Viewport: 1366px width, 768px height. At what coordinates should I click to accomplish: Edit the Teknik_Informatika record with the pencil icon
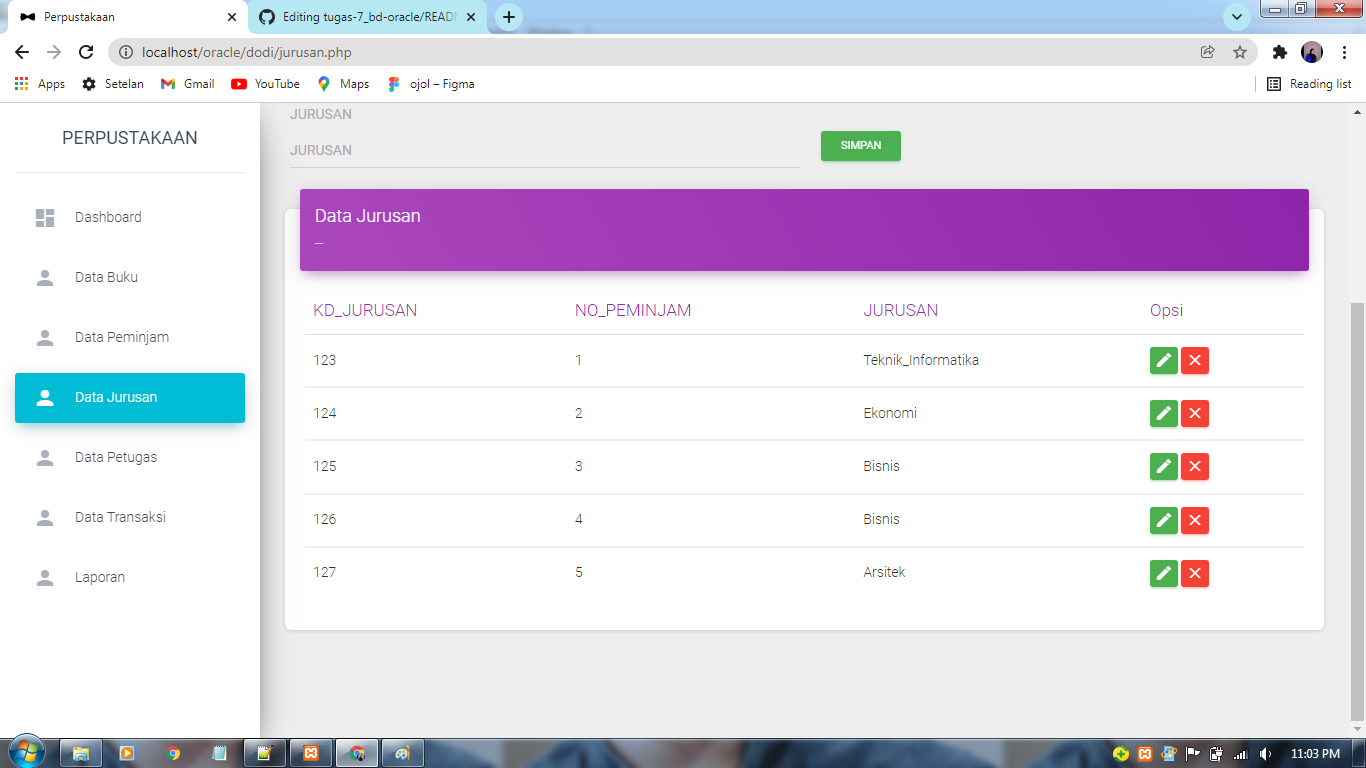click(1163, 361)
